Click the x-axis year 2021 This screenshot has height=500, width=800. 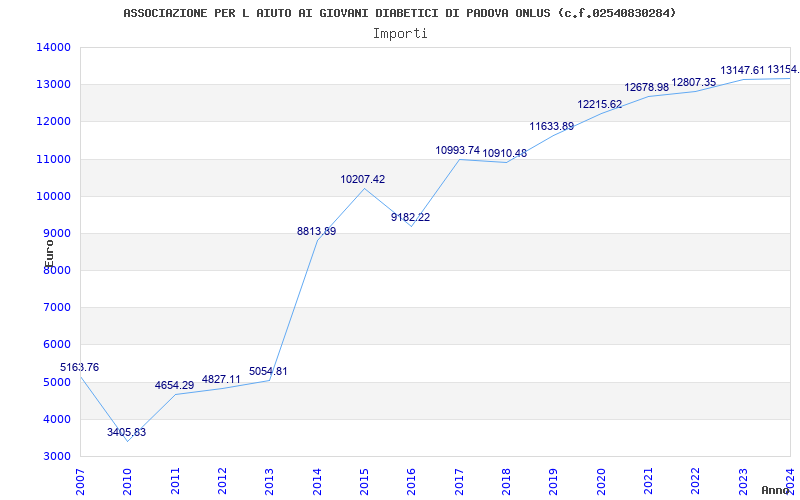tap(648, 481)
